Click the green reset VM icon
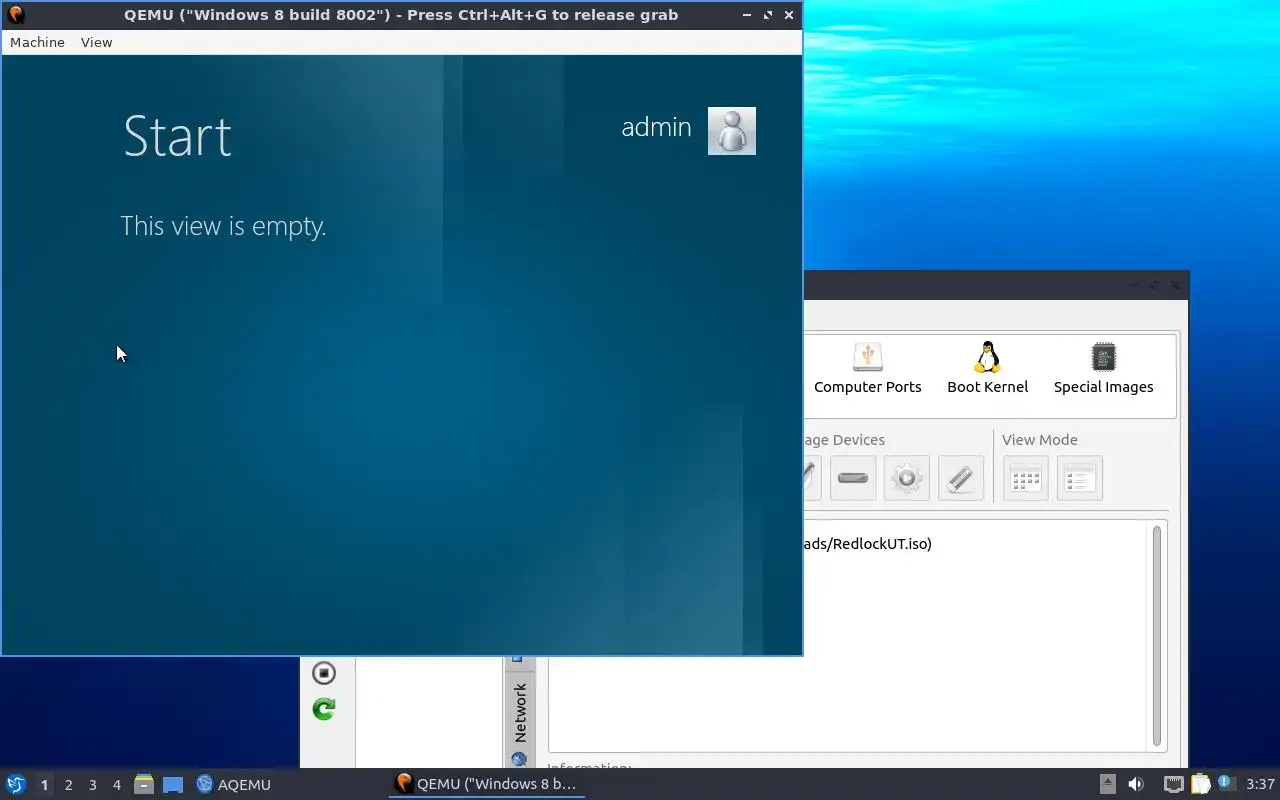The height and width of the screenshot is (800, 1280). [324, 709]
